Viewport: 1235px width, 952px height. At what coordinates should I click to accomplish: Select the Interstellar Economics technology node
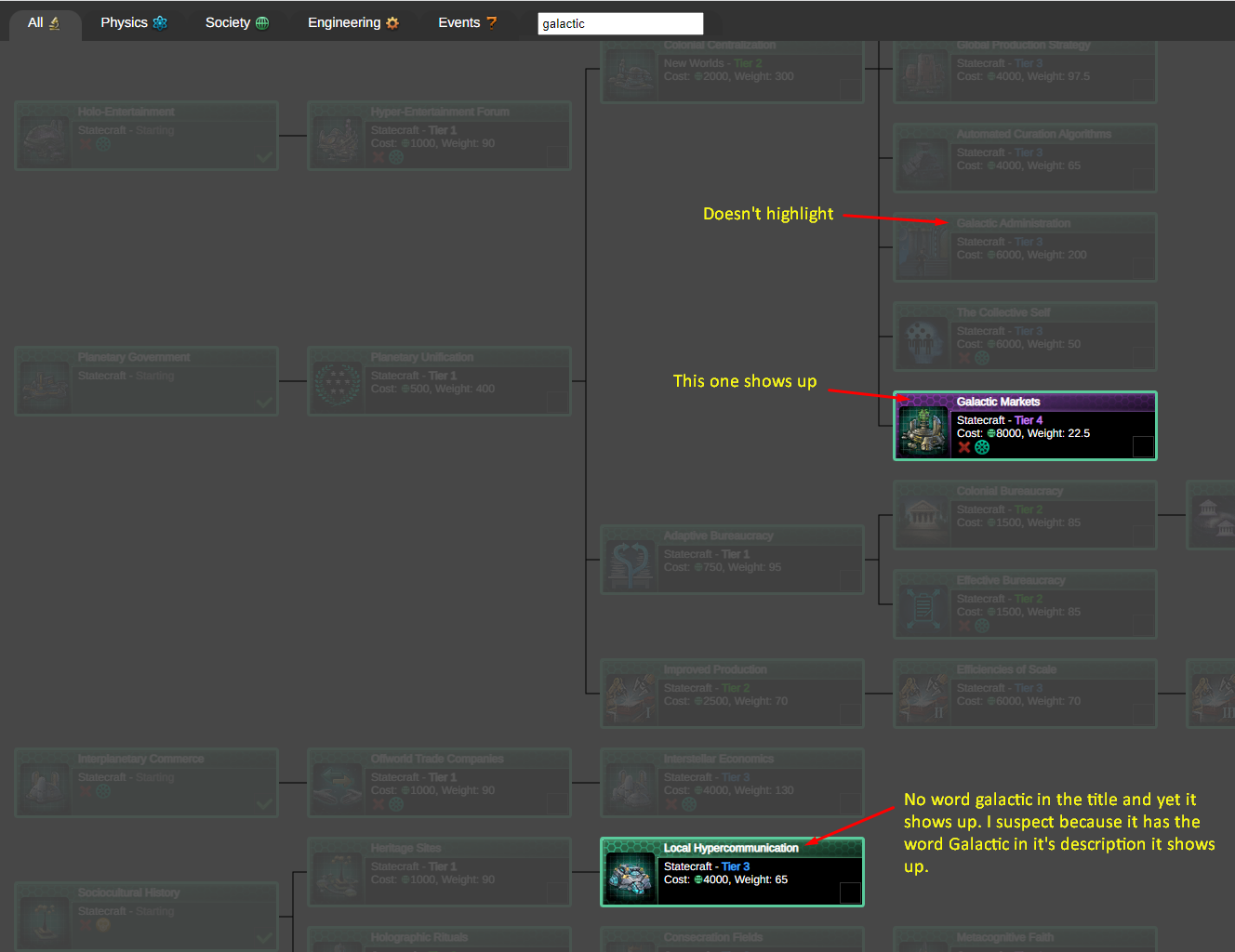click(732, 782)
